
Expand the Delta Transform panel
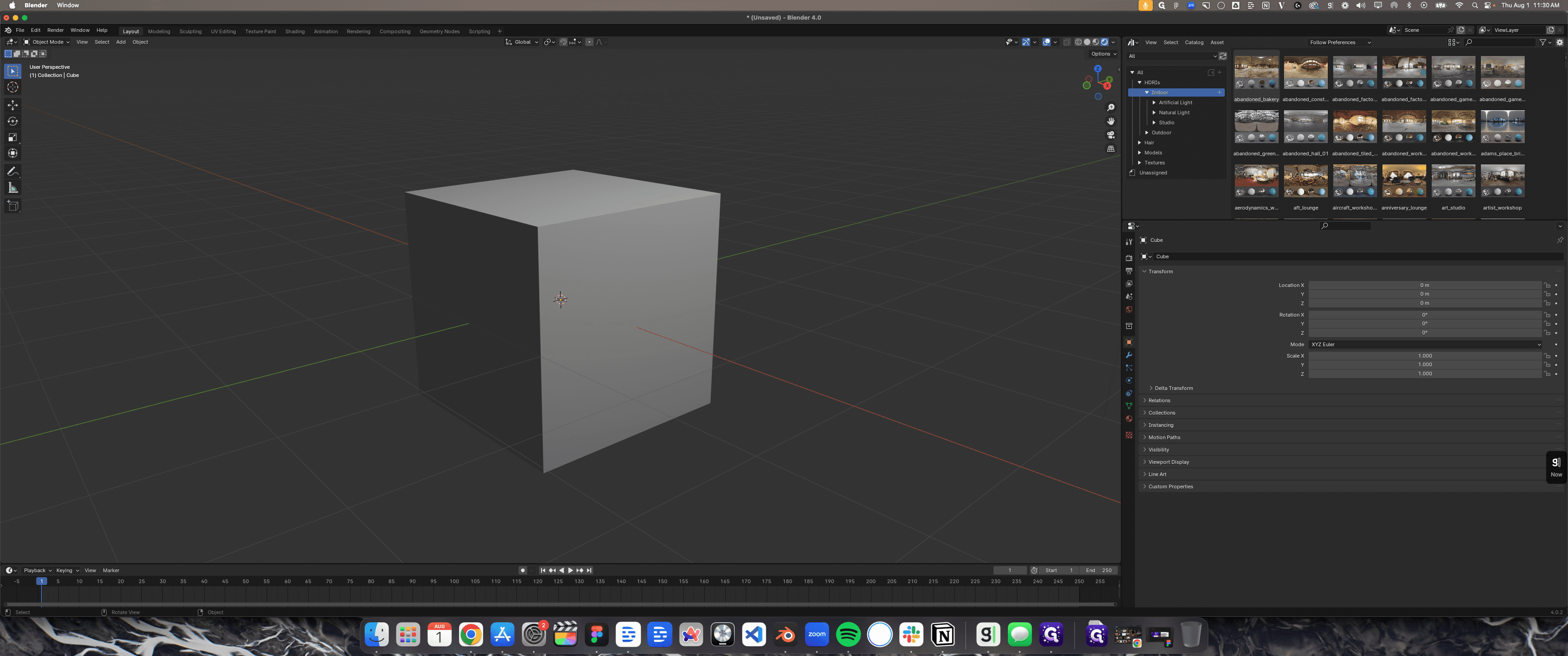(x=1173, y=388)
